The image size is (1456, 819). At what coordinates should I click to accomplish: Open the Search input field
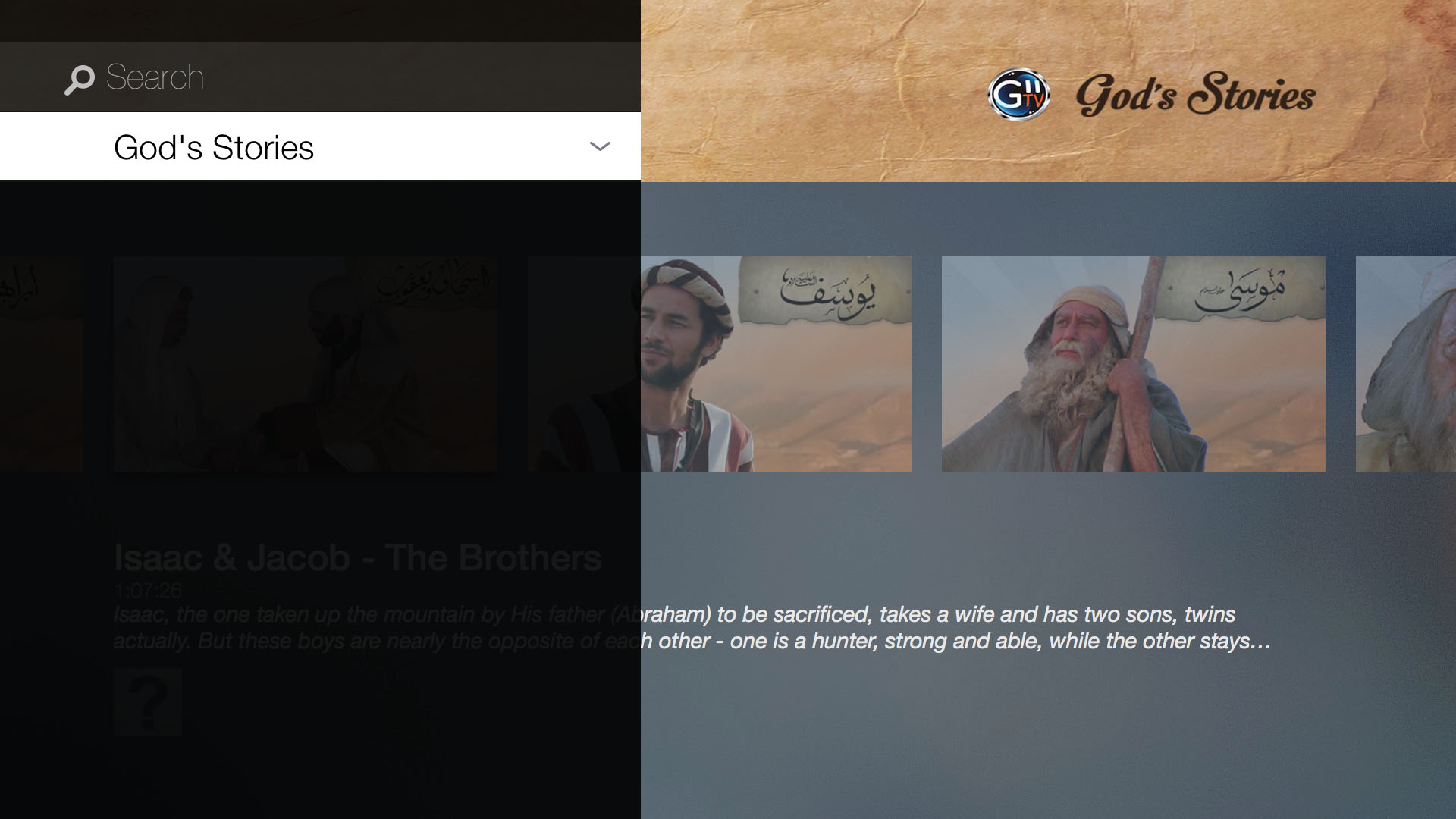(320, 77)
